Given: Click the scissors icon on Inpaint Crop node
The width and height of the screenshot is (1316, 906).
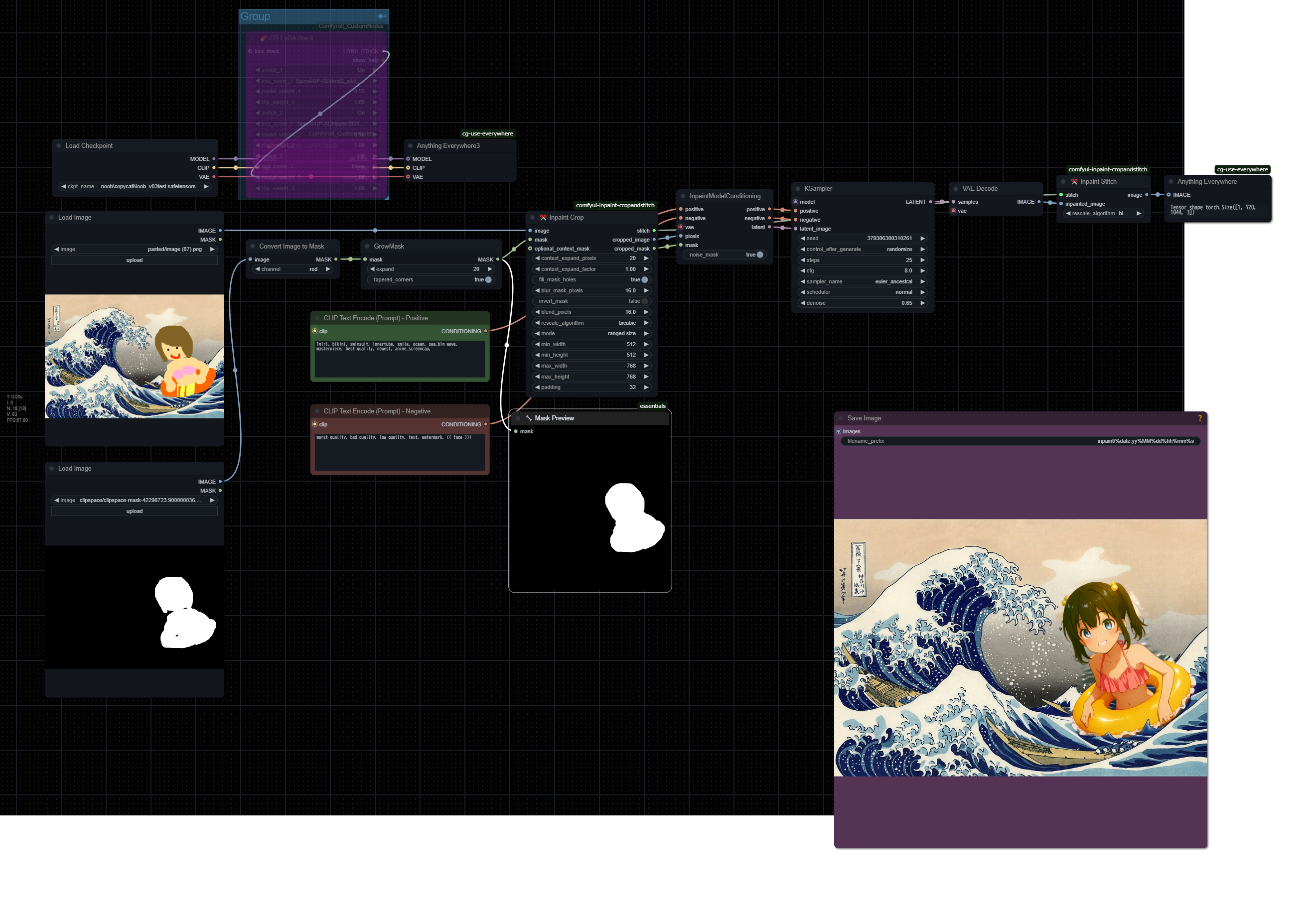Looking at the screenshot, I should point(544,218).
